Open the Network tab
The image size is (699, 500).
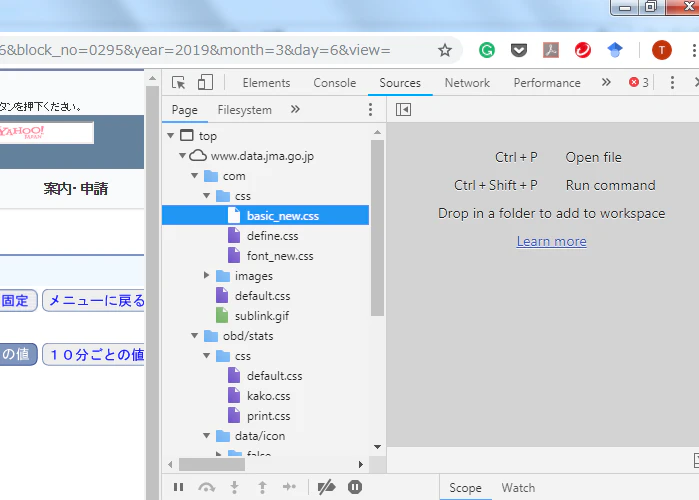point(467,83)
